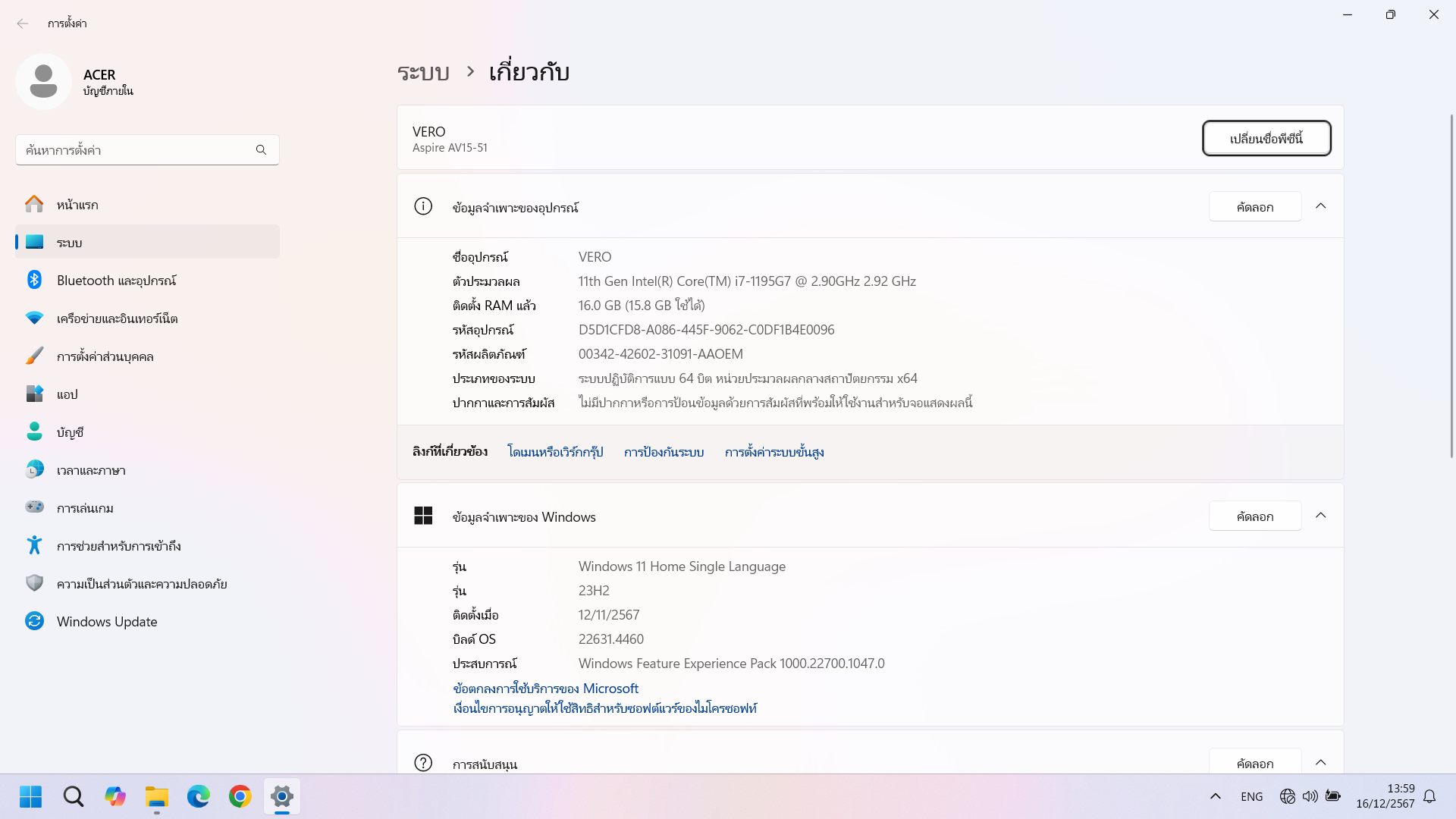This screenshot has width=1456, height=819.
Task: Click device ID D5D1CFD8-A086-445F-9062-C0DF1B4E0096
Action: (706, 330)
